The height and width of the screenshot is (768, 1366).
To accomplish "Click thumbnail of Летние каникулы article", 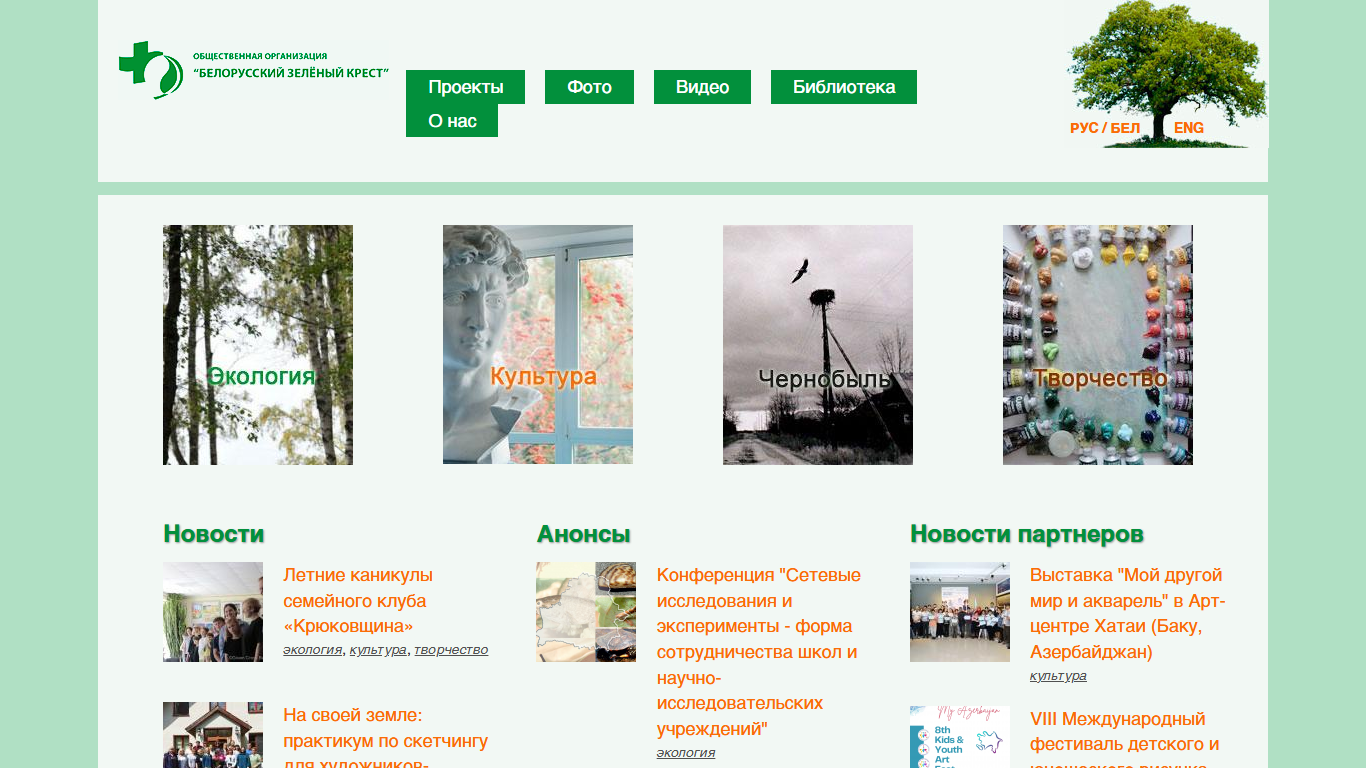I will [213, 612].
